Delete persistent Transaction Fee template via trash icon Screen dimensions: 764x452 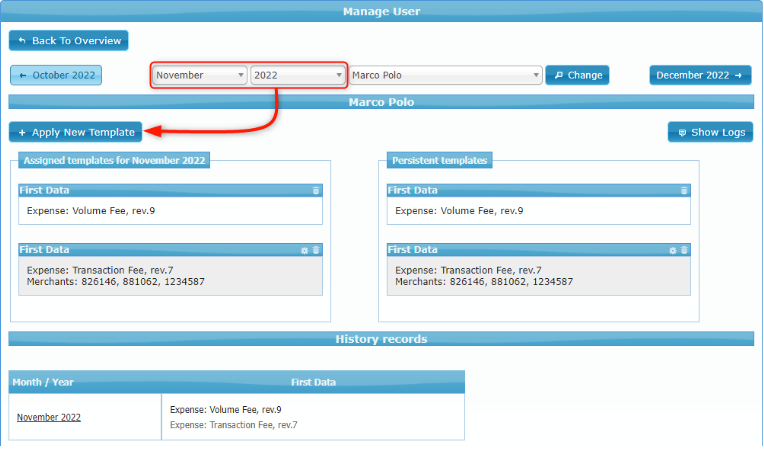pyautogui.click(x=684, y=250)
